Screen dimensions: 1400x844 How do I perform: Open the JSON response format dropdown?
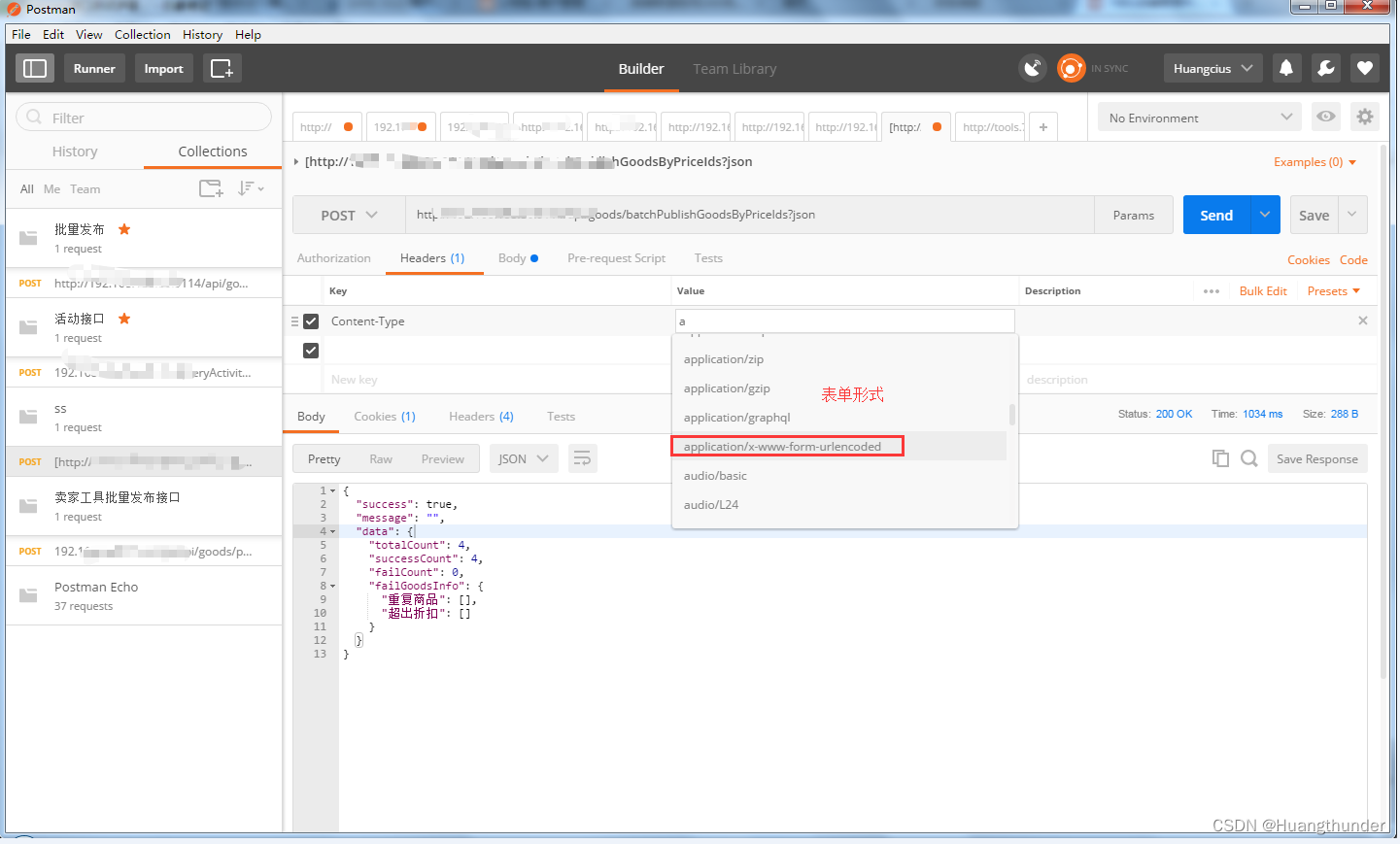coord(524,458)
